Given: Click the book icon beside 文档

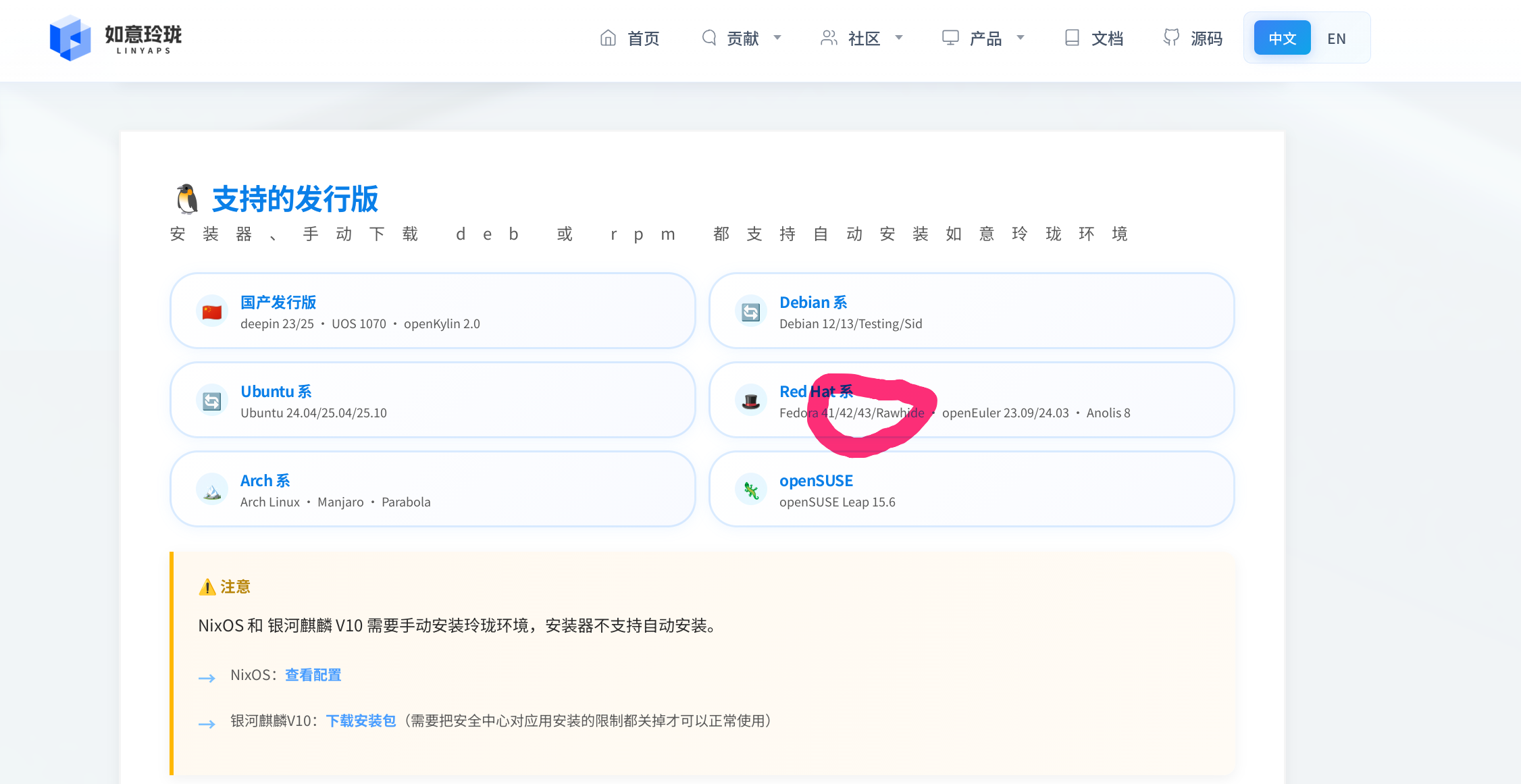Looking at the screenshot, I should (x=1072, y=38).
